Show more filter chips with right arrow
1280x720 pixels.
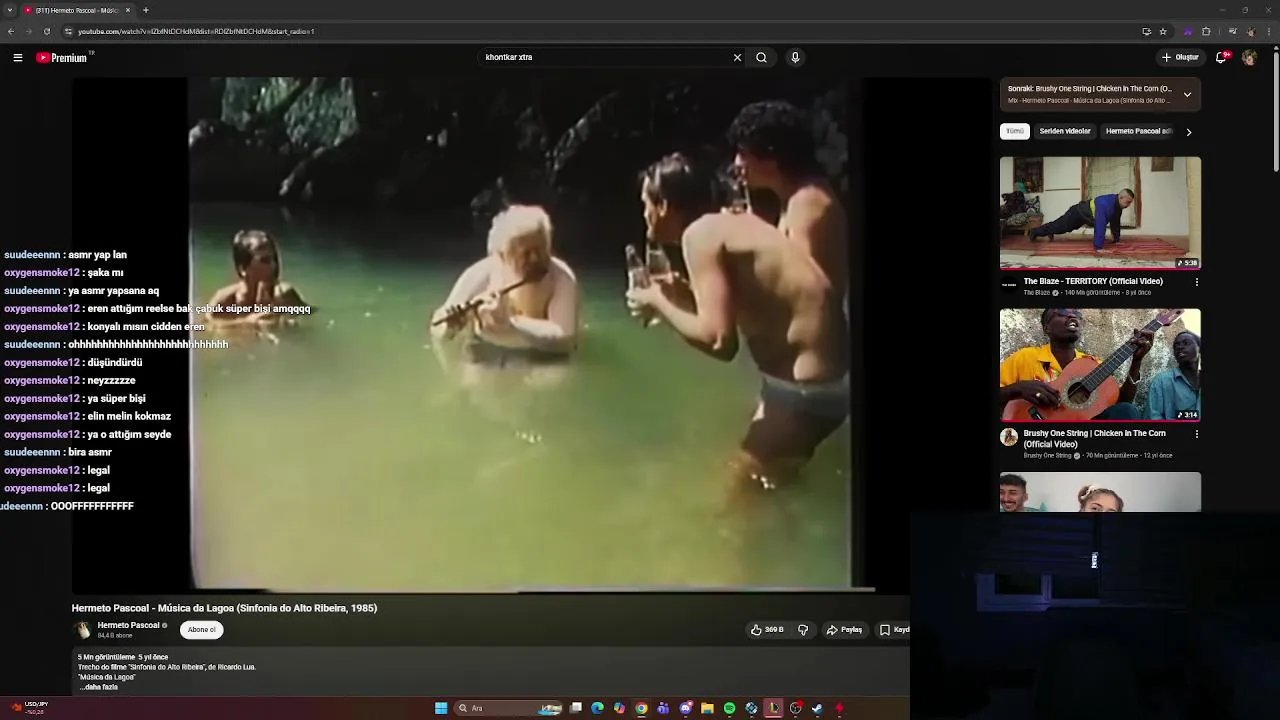1189,132
